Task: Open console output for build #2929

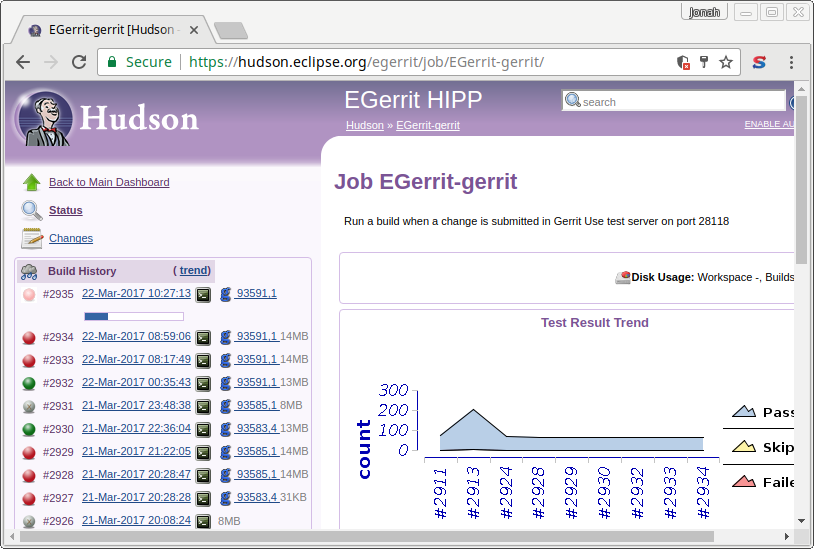Action: [203, 452]
